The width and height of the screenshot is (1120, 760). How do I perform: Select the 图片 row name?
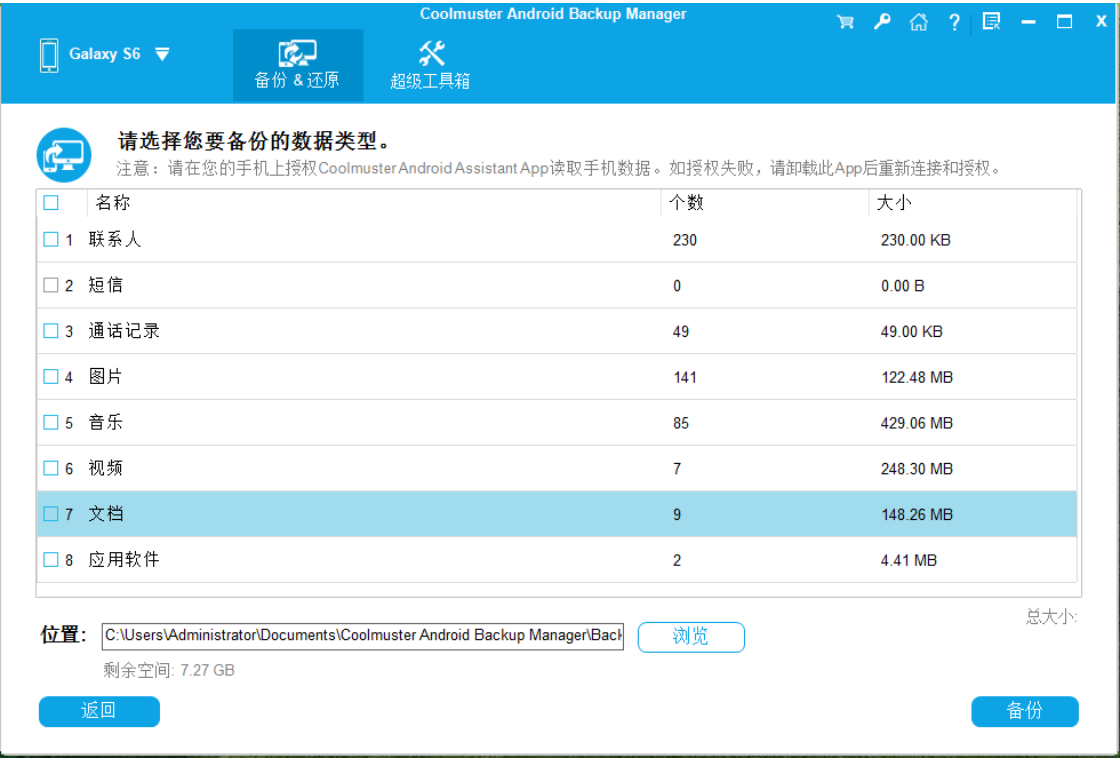[106, 376]
